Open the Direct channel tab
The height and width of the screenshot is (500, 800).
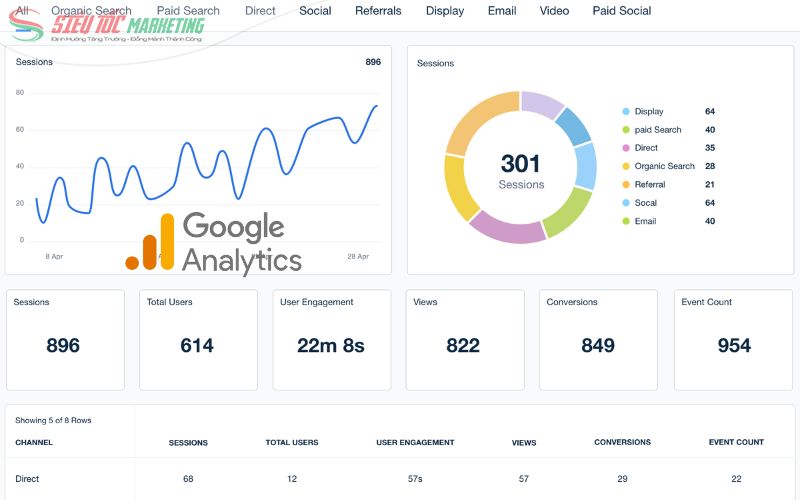[x=260, y=11]
